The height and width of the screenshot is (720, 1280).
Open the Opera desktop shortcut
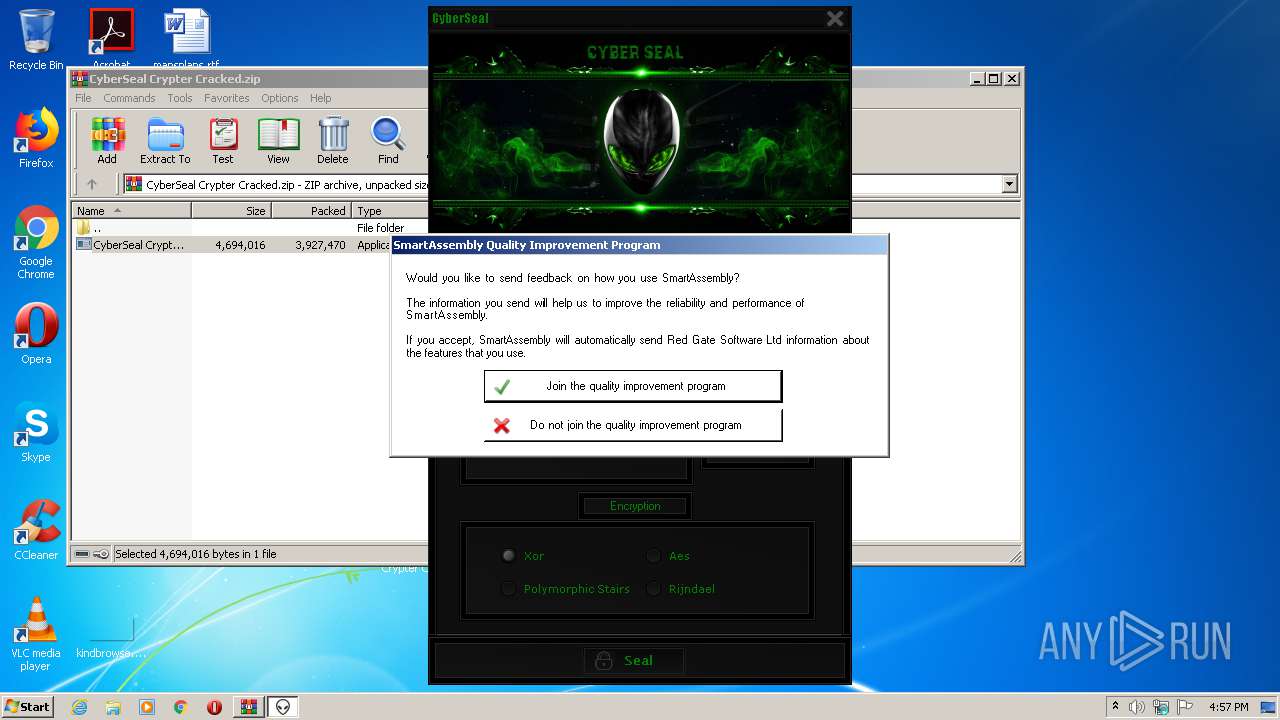36,334
